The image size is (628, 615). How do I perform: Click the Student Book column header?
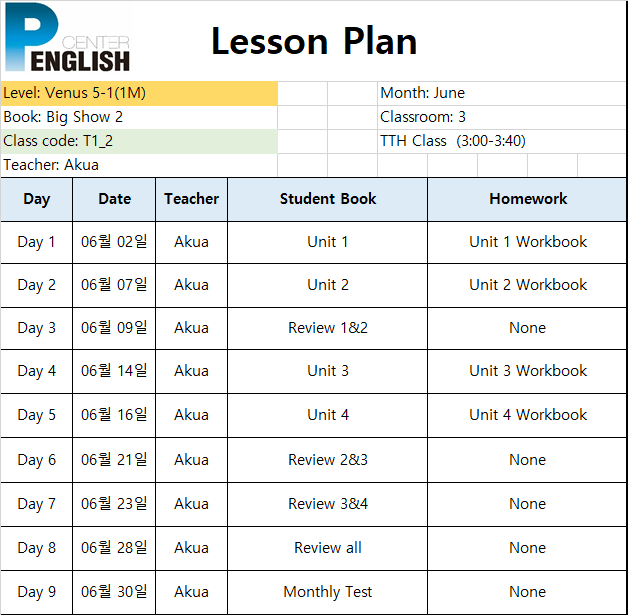328,199
